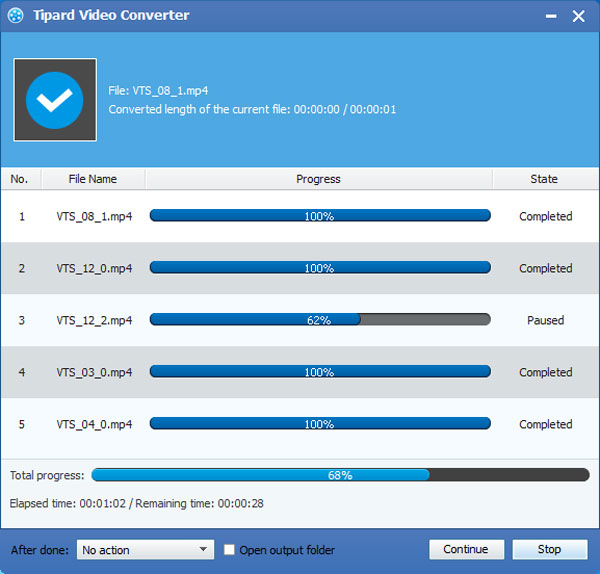The width and height of the screenshot is (600, 574).
Task: Click the completed checkmark thumbnail
Action: (x=55, y=100)
